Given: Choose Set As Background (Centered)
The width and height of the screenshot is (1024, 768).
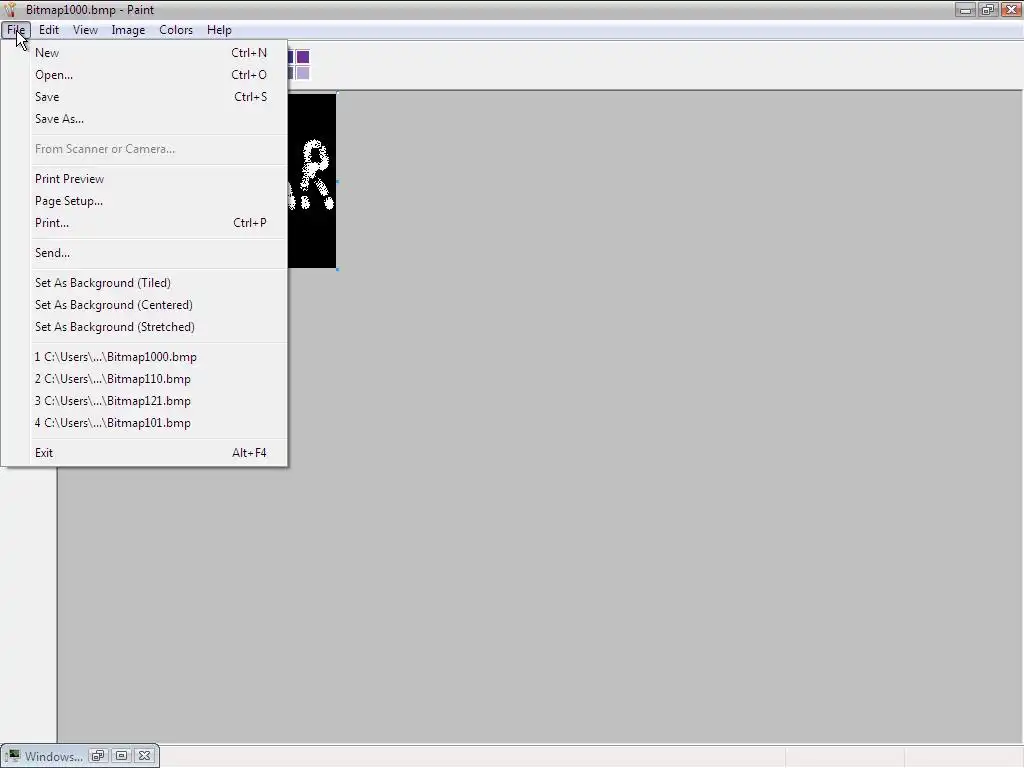Looking at the screenshot, I should tap(145, 305).
